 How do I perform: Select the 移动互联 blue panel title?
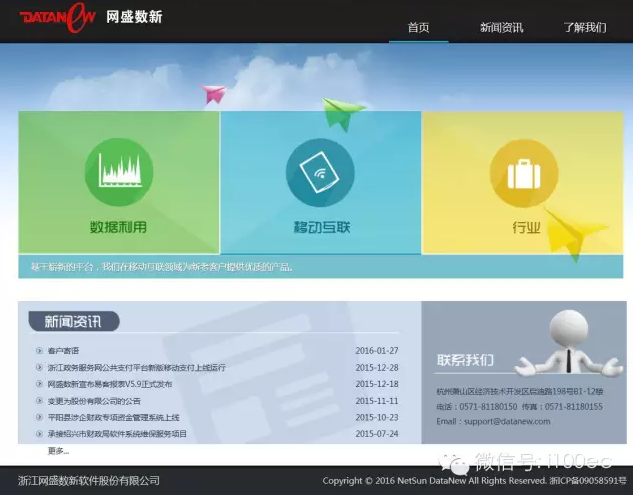[322, 227]
